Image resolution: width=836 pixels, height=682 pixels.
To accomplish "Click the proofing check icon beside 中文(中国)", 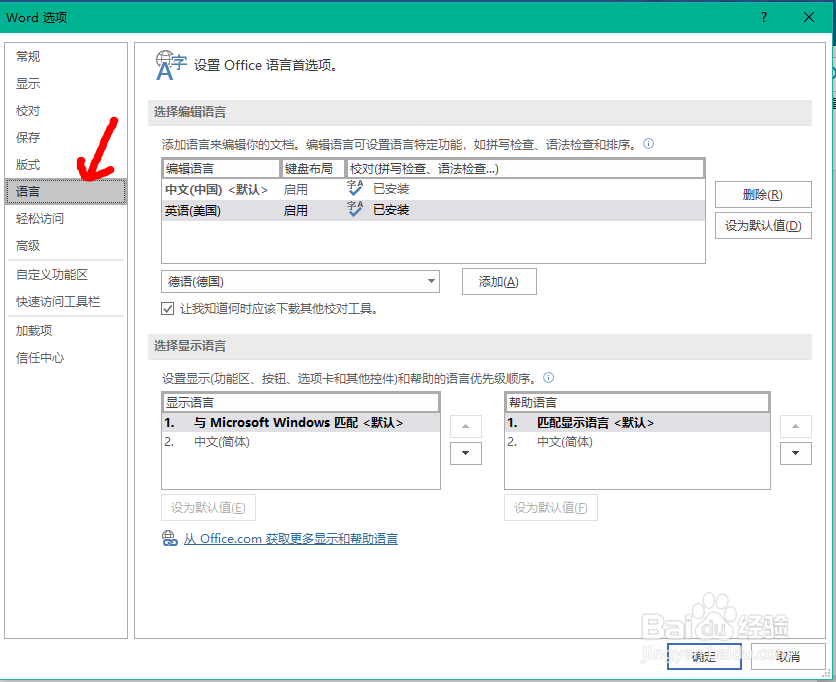I will coord(355,189).
